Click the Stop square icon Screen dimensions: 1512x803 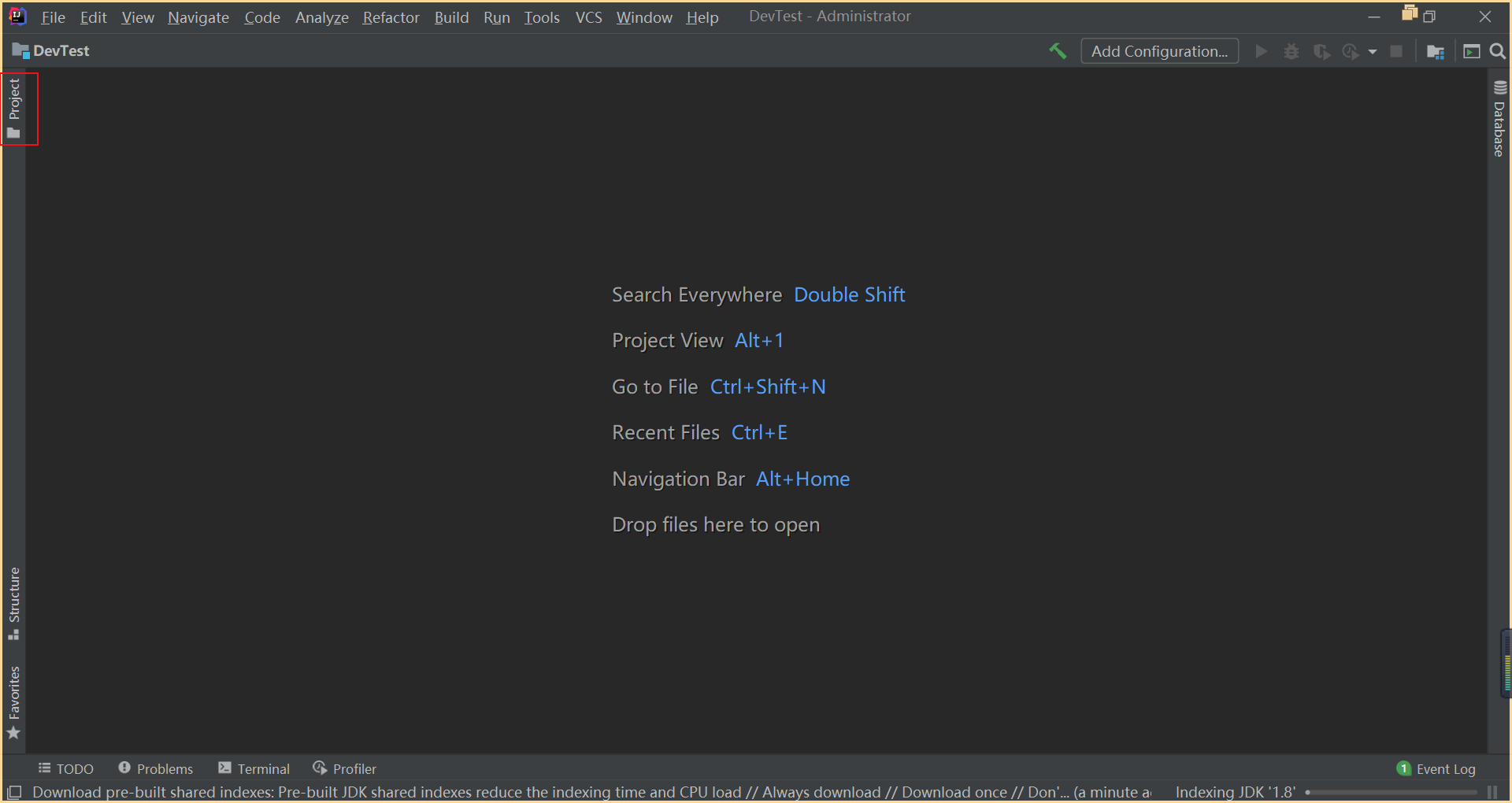click(1396, 51)
